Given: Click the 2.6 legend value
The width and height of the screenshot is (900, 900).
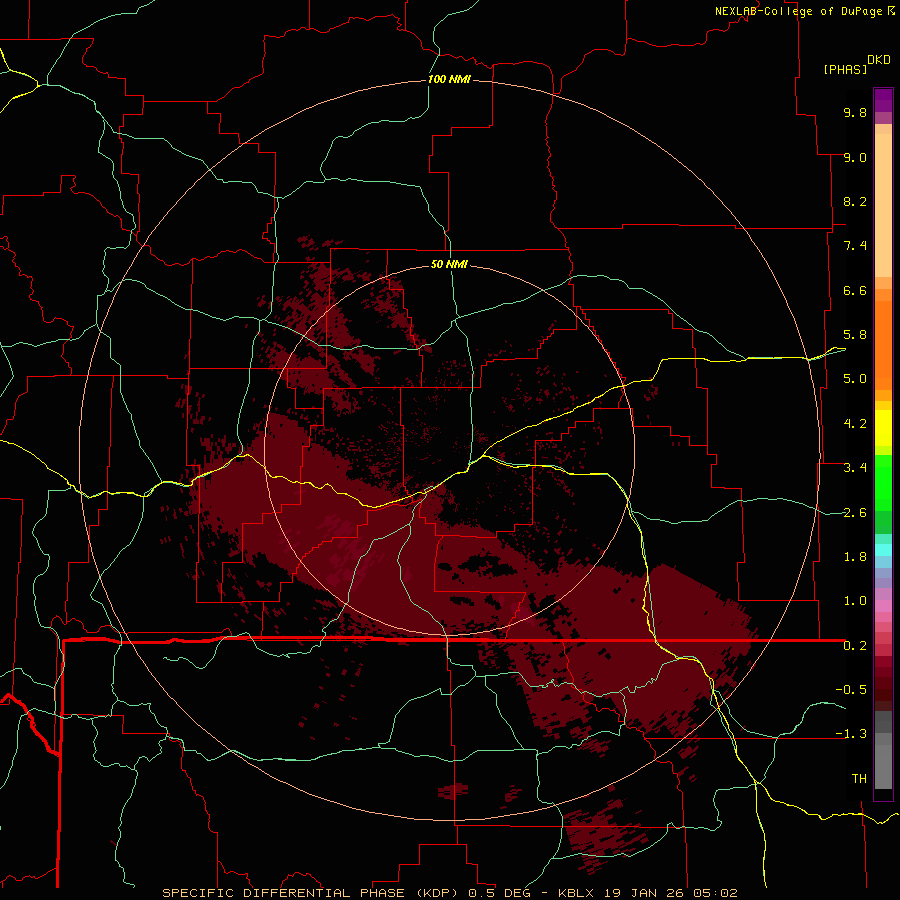Looking at the screenshot, I should point(855,513).
